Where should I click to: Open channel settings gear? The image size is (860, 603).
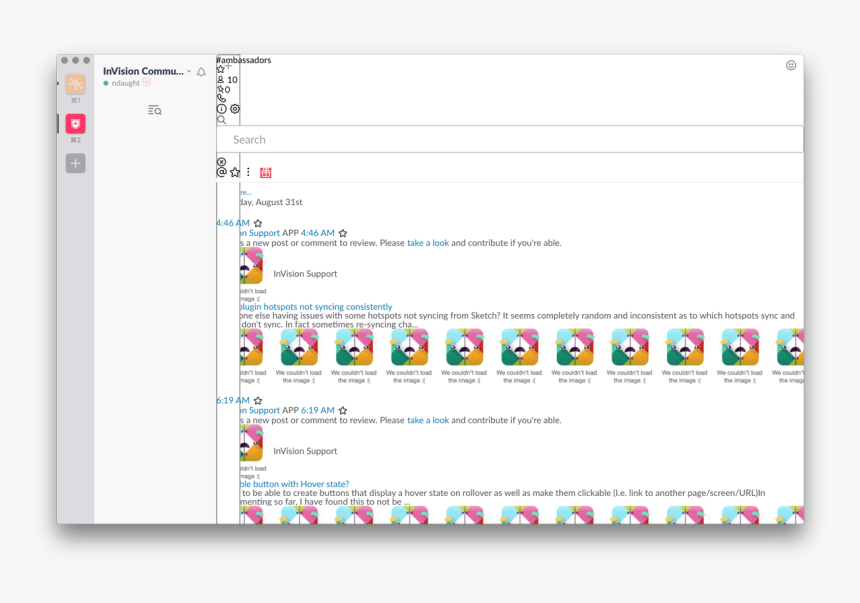click(x=235, y=109)
